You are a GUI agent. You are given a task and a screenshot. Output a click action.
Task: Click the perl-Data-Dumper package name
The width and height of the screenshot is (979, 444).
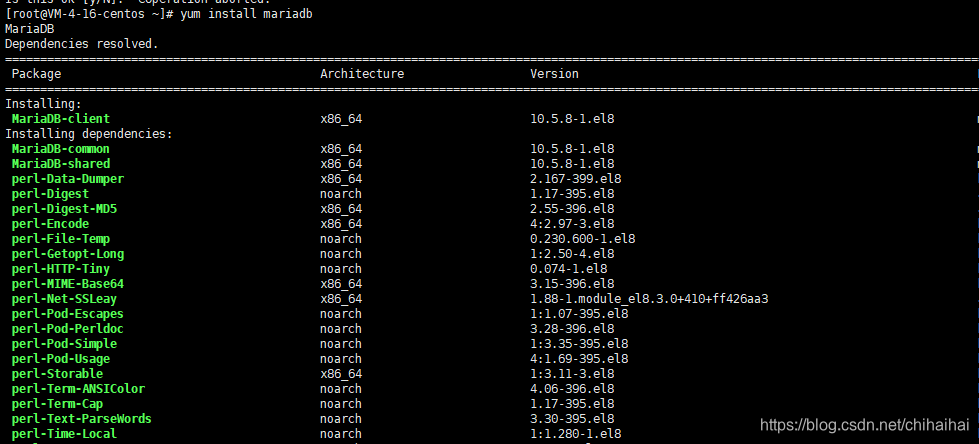click(67, 179)
